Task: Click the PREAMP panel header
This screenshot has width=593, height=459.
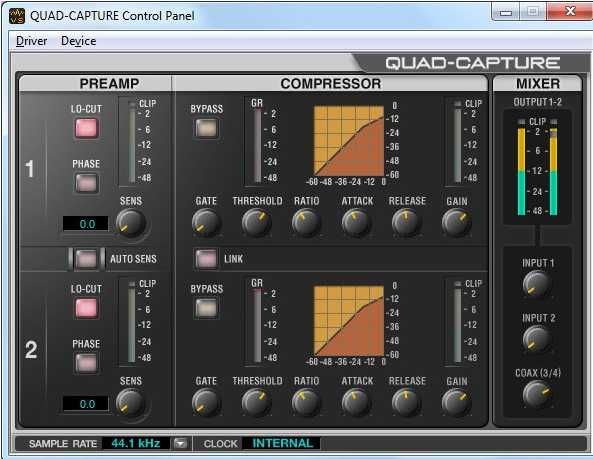Action: coord(109,84)
